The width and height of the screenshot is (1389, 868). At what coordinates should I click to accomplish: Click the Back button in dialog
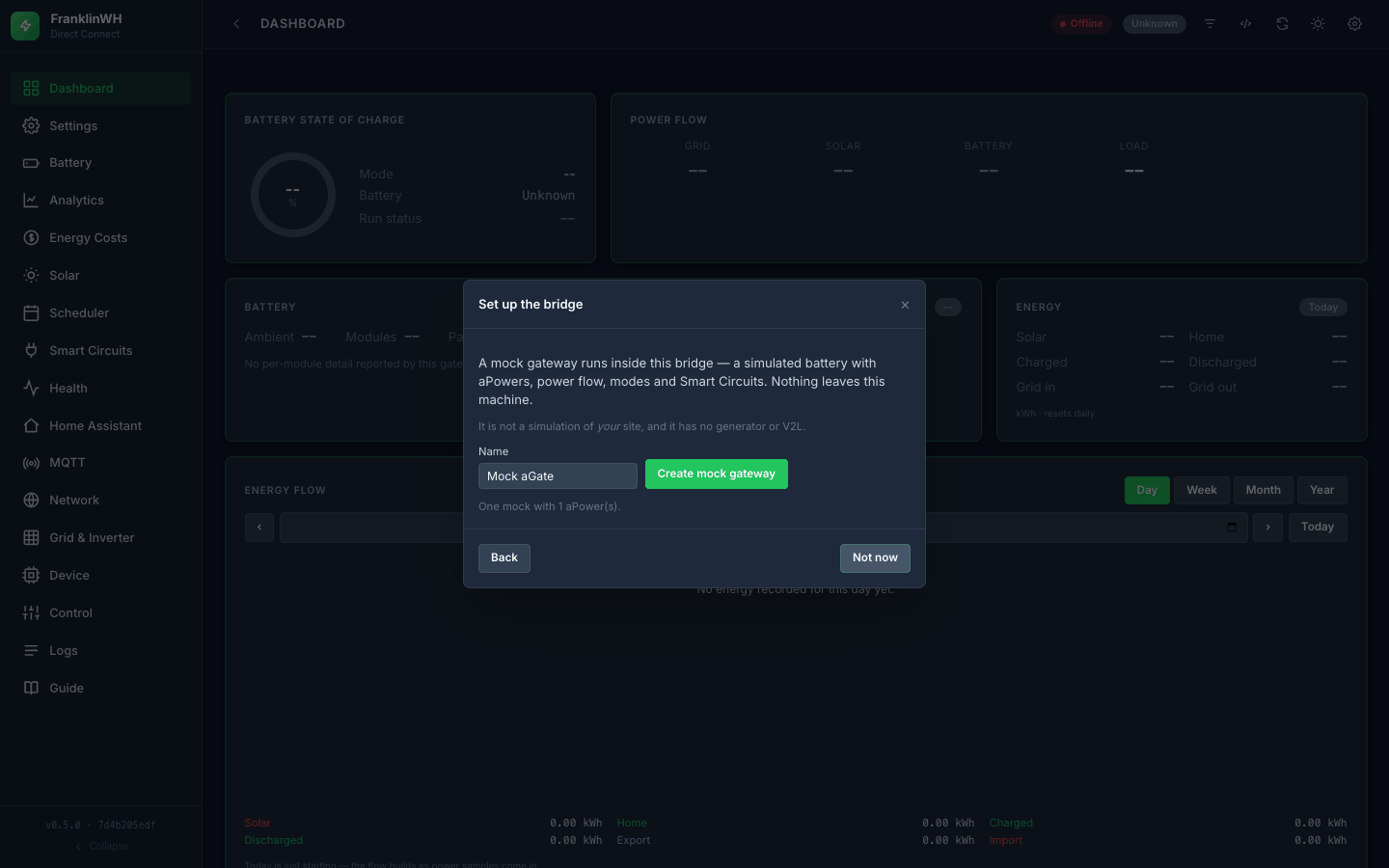click(504, 558)
